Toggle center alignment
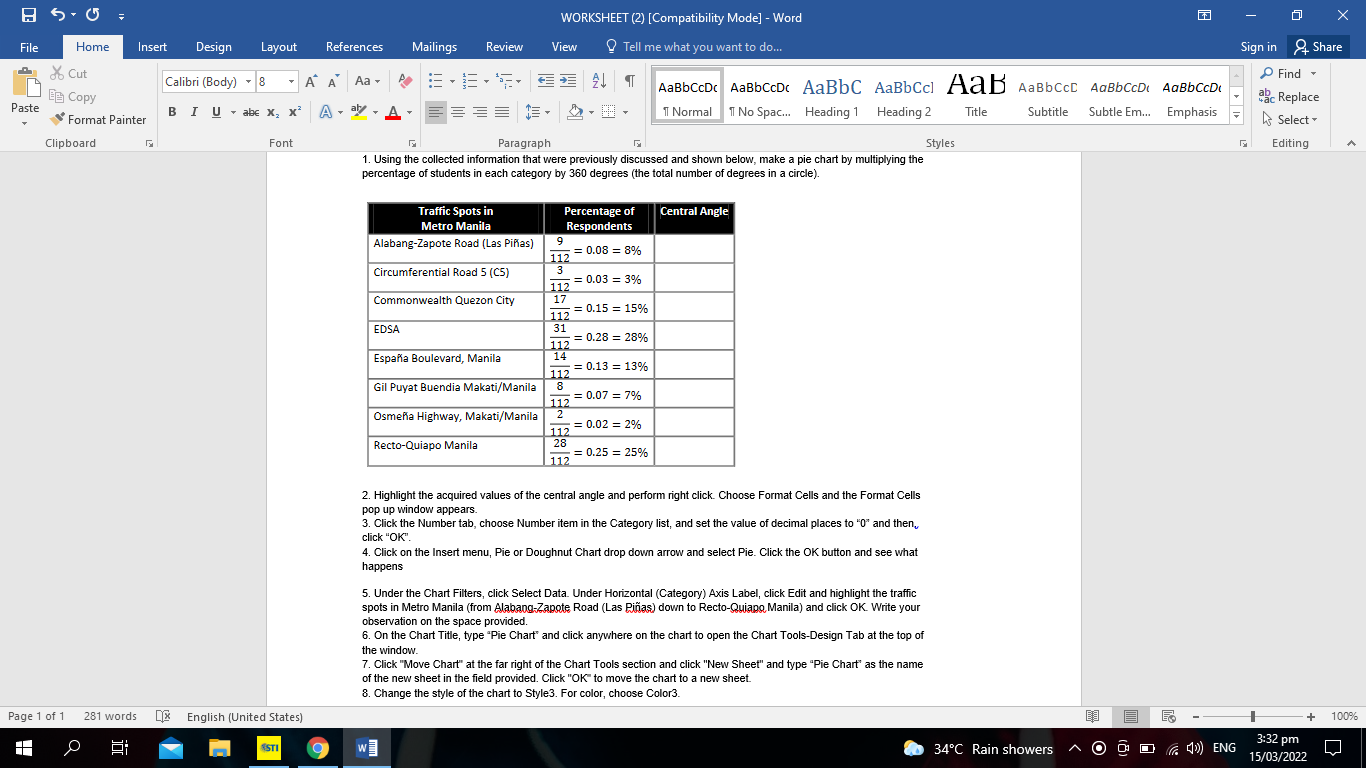This screenshot has height=768, width=1366. 456,112
